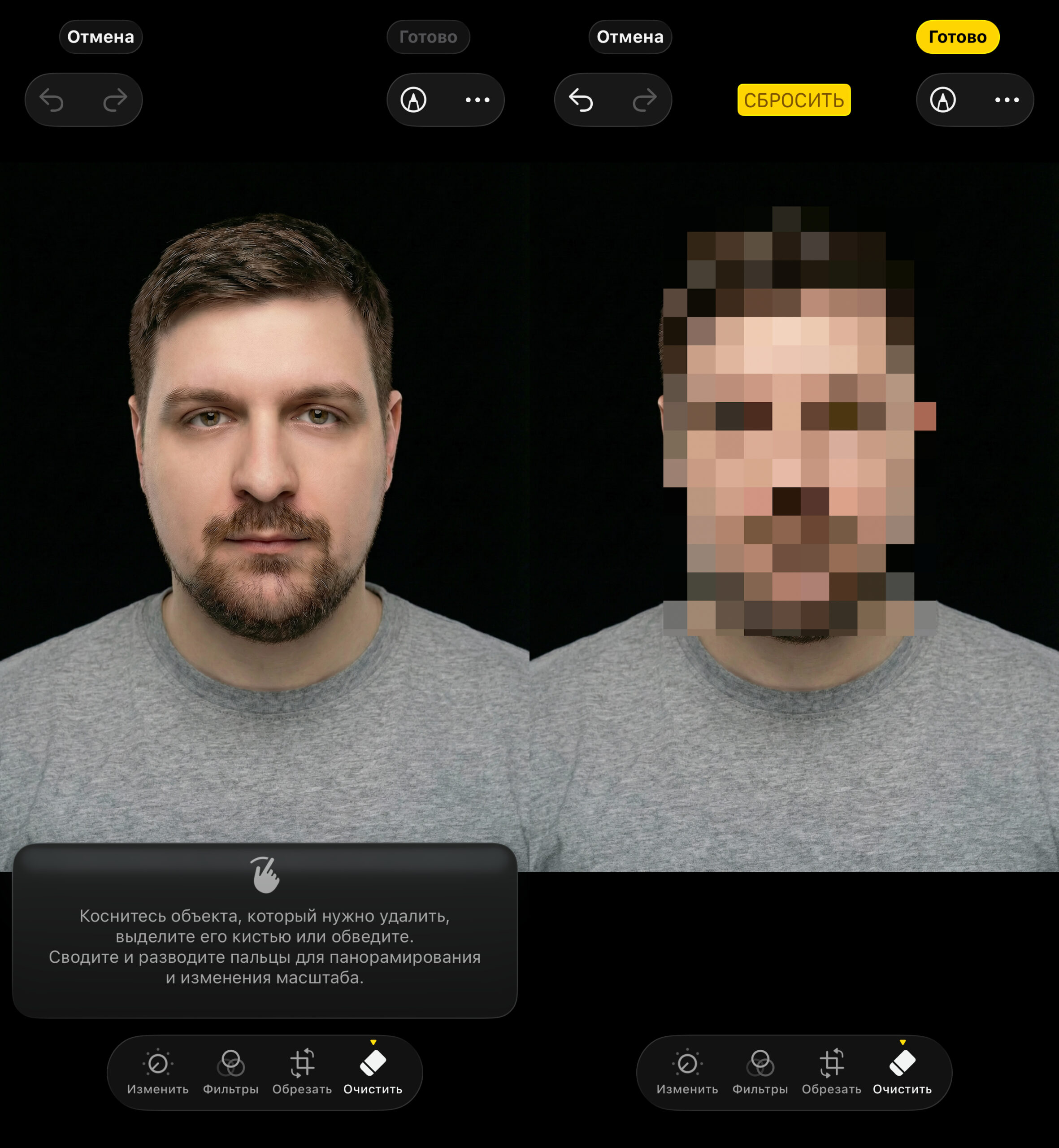
Task: Tap Готово to save the edits
Action: (x=958, y=37)
